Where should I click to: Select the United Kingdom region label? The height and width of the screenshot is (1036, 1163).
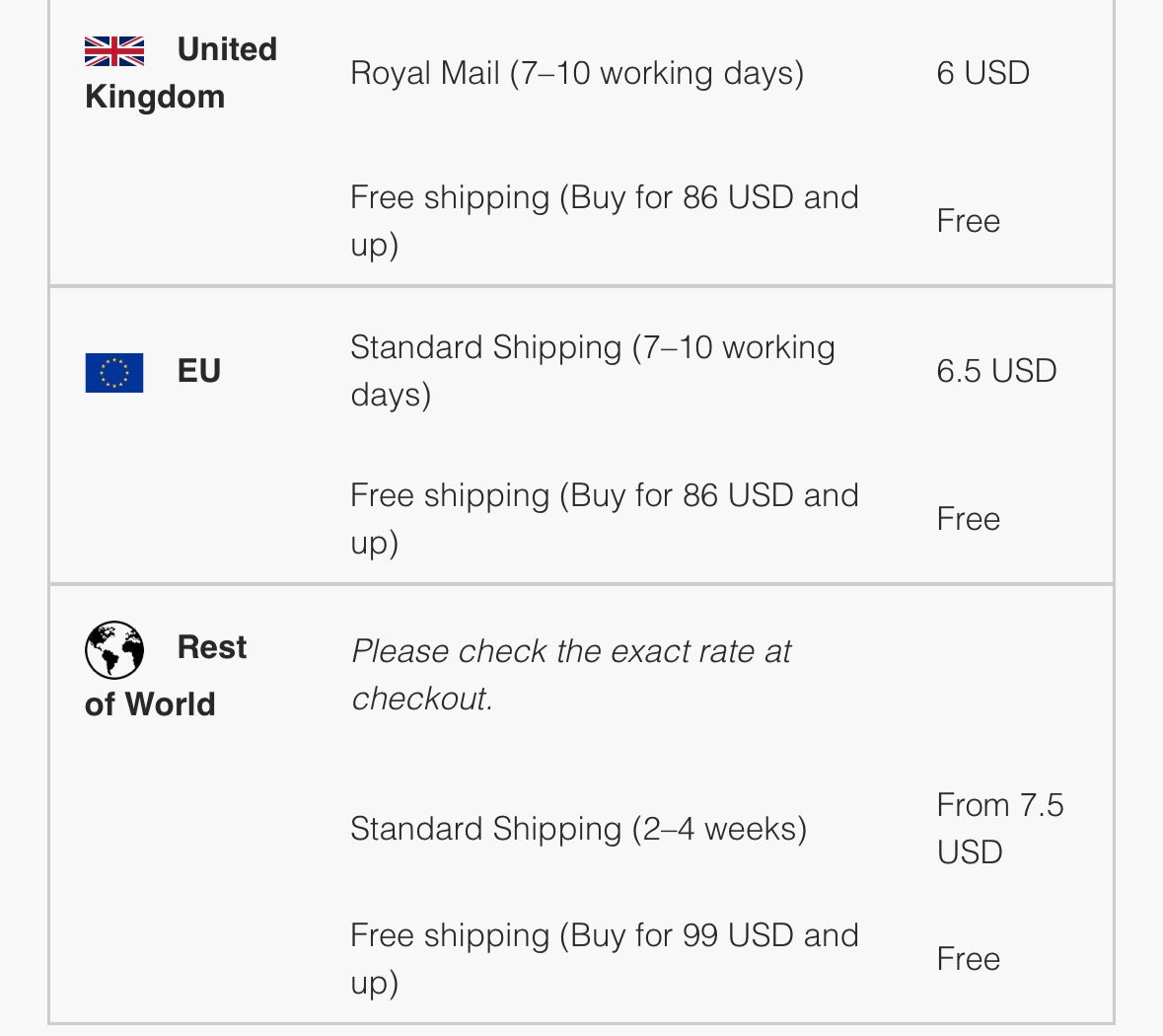click(x=181, y=73)
